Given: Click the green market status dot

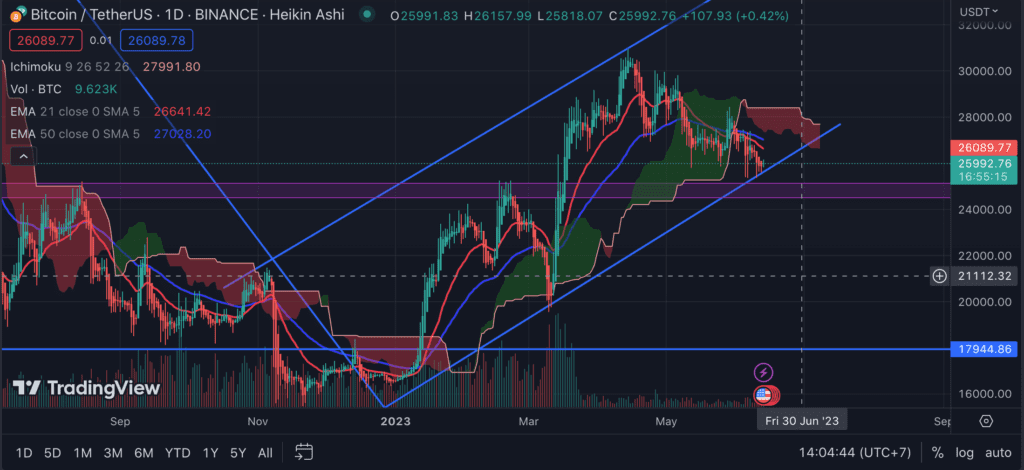Looking at the screenshot, I should 368,14.
